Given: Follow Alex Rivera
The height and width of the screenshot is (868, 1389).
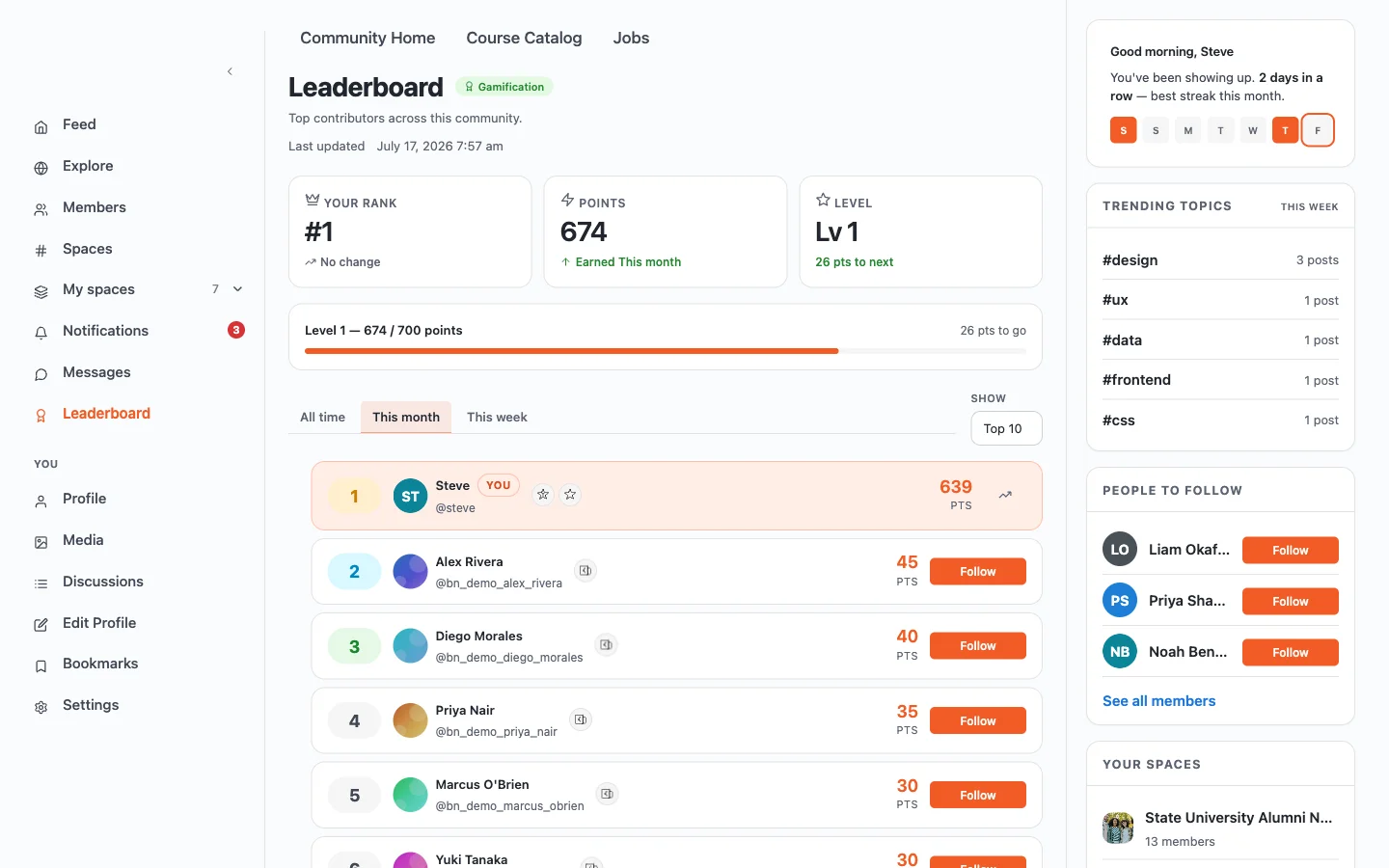Looking at the screenshot, I should coord(978,572).
